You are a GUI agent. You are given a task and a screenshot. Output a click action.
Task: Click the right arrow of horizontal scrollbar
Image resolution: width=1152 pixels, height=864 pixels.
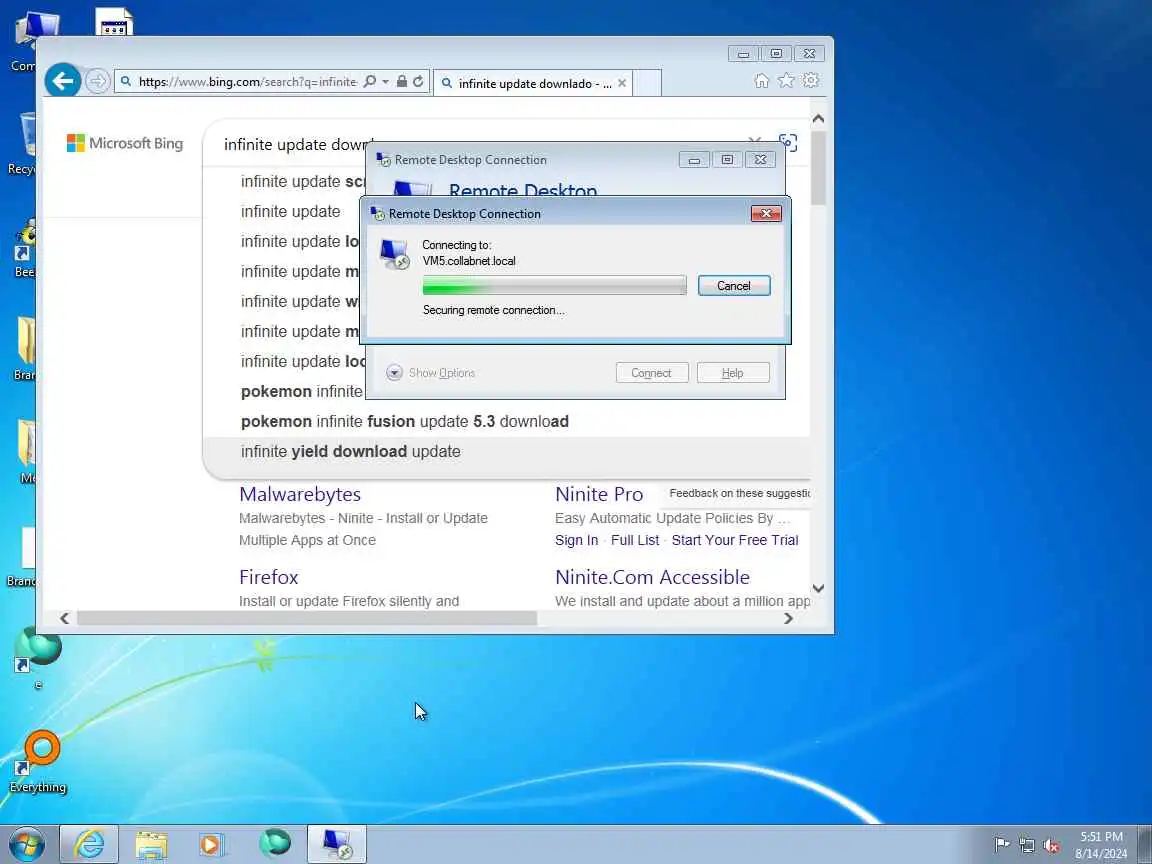[788, 619]
